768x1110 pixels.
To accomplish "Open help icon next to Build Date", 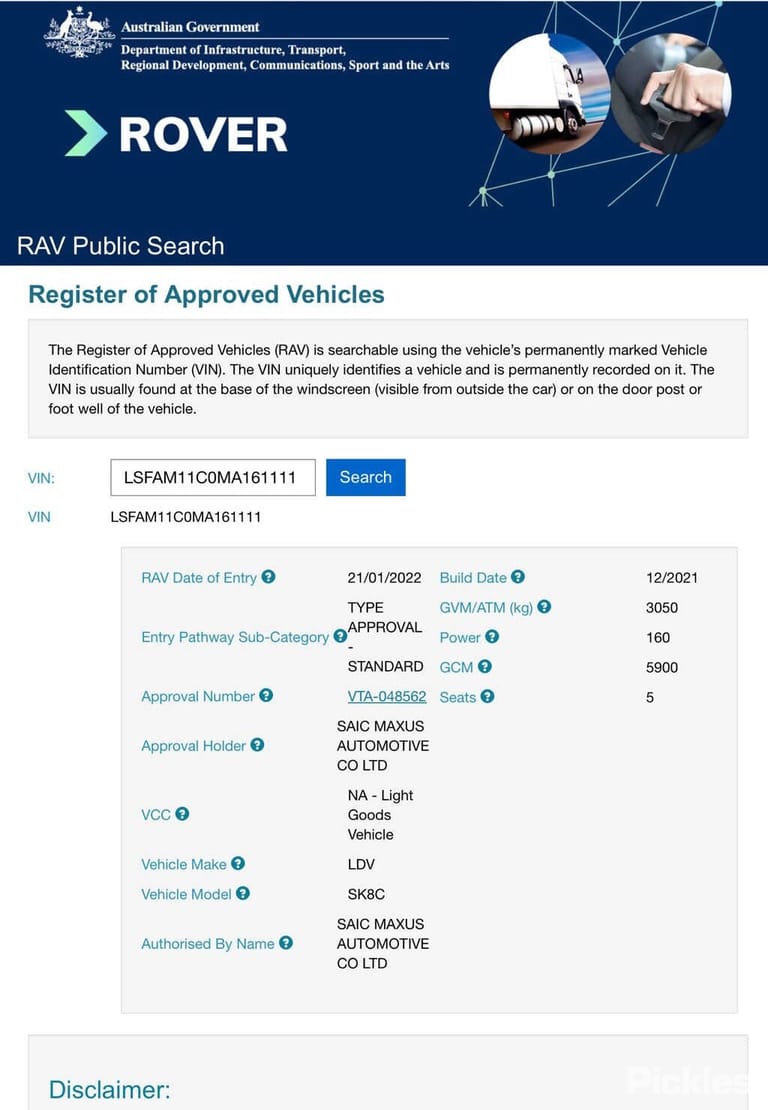I will pos(518,577).
